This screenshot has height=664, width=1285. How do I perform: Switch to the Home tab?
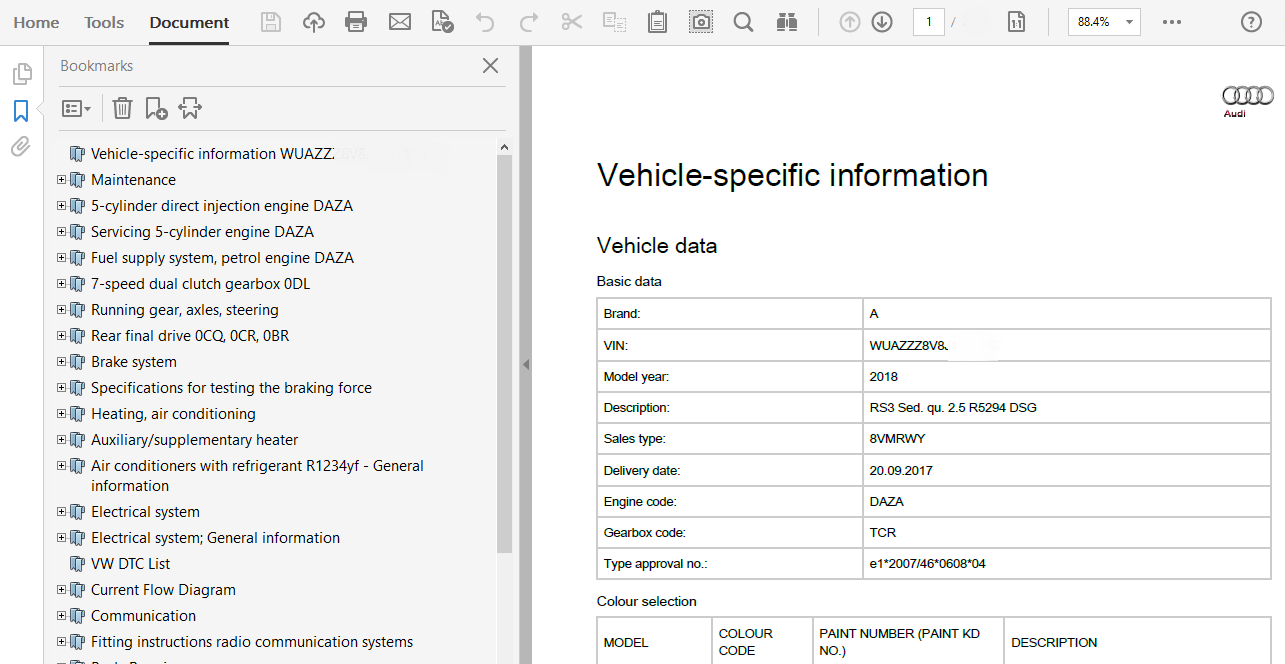(x=36, y=22)
